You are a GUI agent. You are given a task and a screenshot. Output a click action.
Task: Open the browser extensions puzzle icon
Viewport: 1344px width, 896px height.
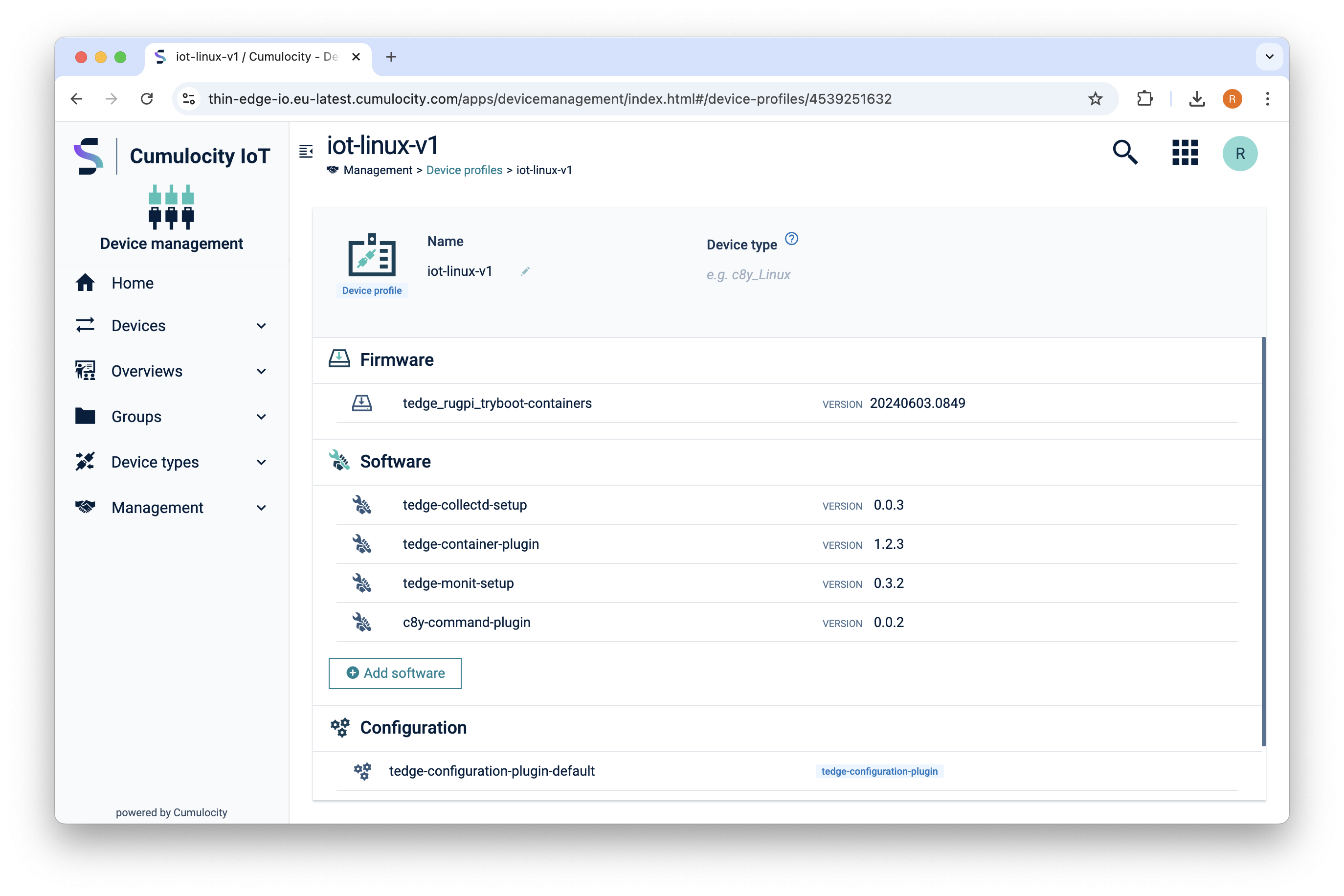(x=1144, y=99)
